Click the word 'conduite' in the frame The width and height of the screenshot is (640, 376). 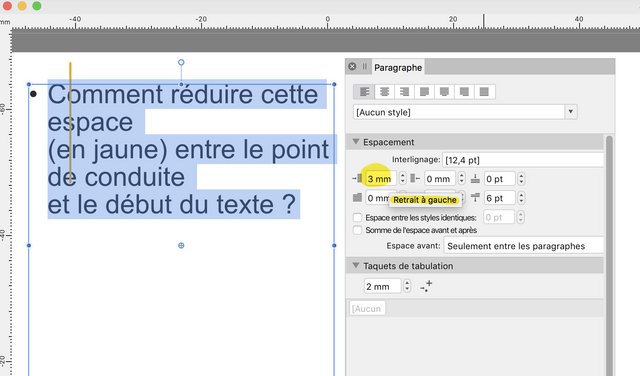click(135, 177)
